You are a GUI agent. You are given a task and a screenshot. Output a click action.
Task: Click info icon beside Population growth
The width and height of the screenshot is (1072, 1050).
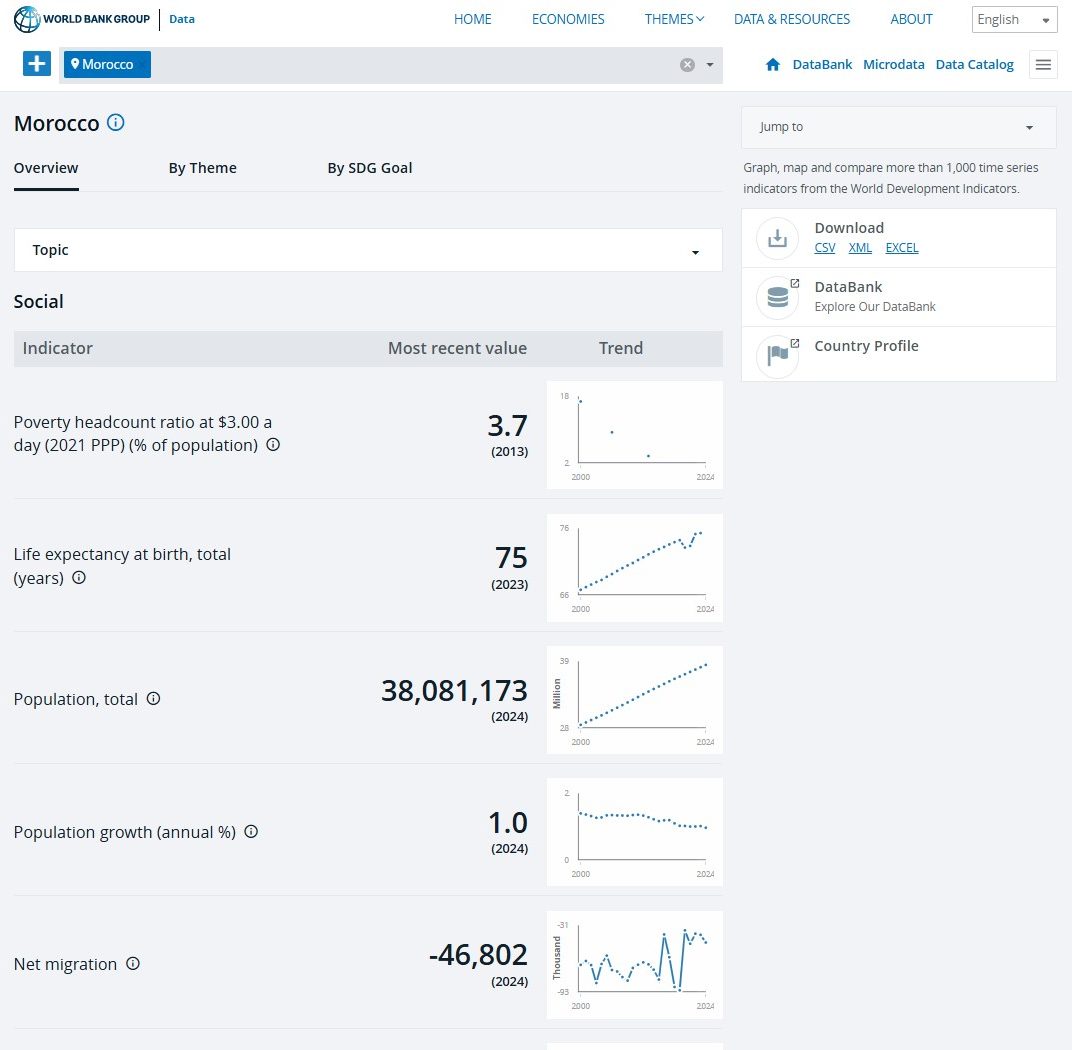click(251, 831)
